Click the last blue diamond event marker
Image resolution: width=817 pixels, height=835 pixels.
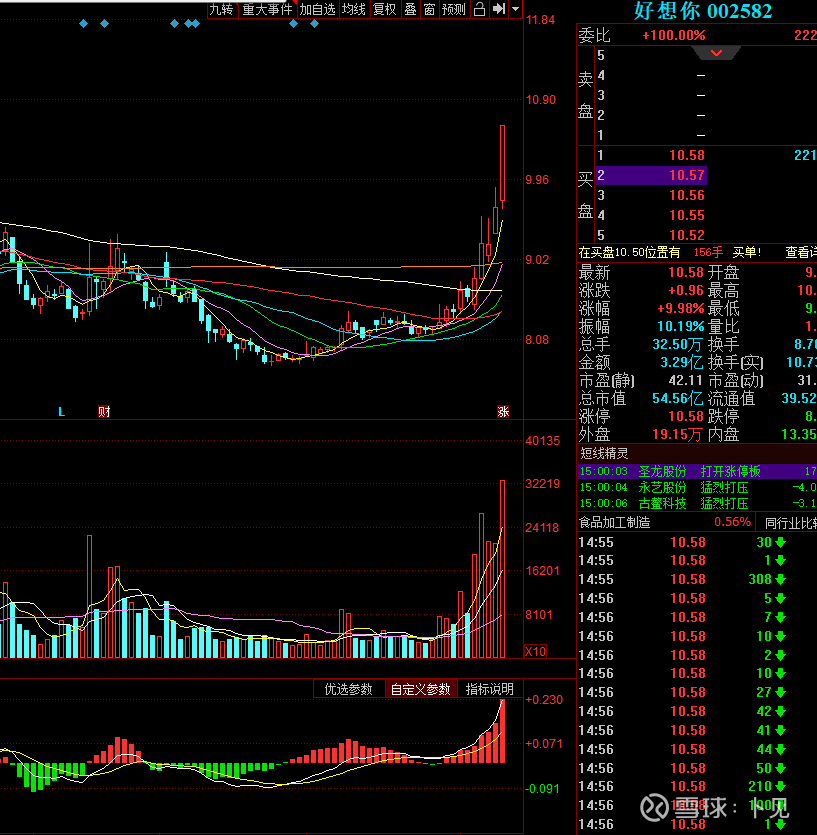(x=314, y=23)
